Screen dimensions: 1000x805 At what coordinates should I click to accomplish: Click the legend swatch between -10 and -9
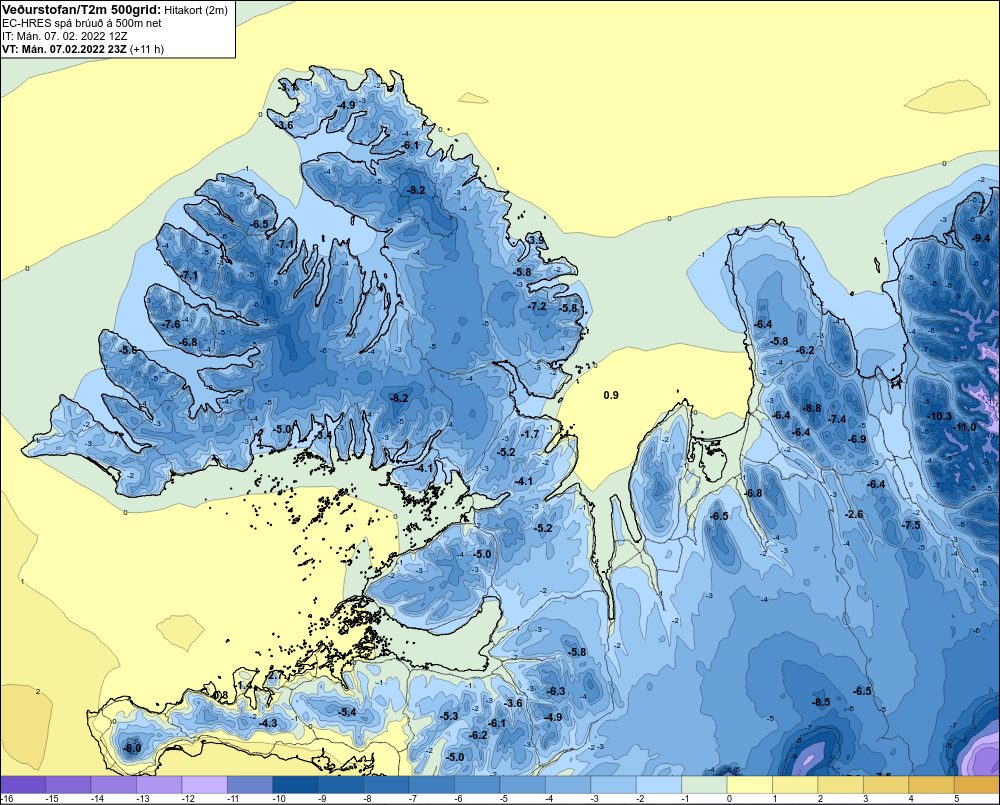click(295, 785)
